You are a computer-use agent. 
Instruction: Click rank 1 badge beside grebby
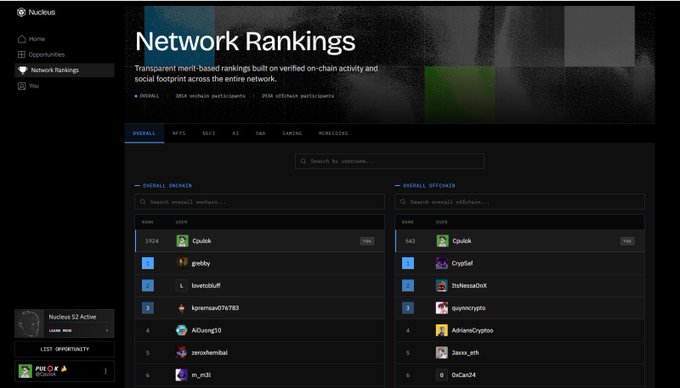(x=148, y=263)
